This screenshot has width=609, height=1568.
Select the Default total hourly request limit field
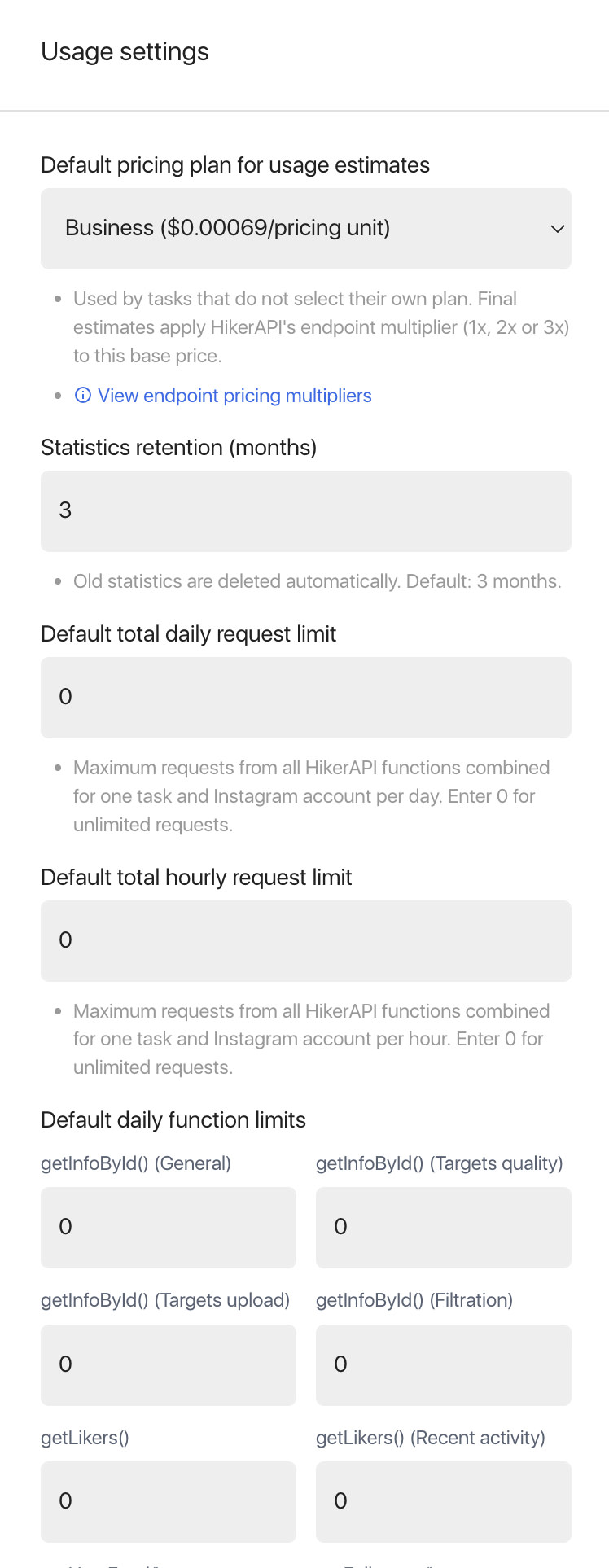point(306,941)
